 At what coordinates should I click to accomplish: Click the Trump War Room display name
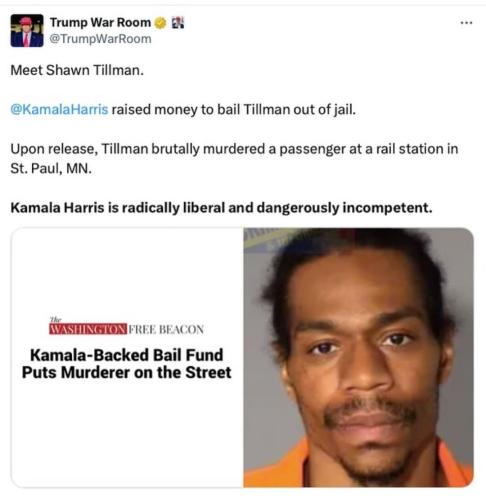(x=100, y=23)
